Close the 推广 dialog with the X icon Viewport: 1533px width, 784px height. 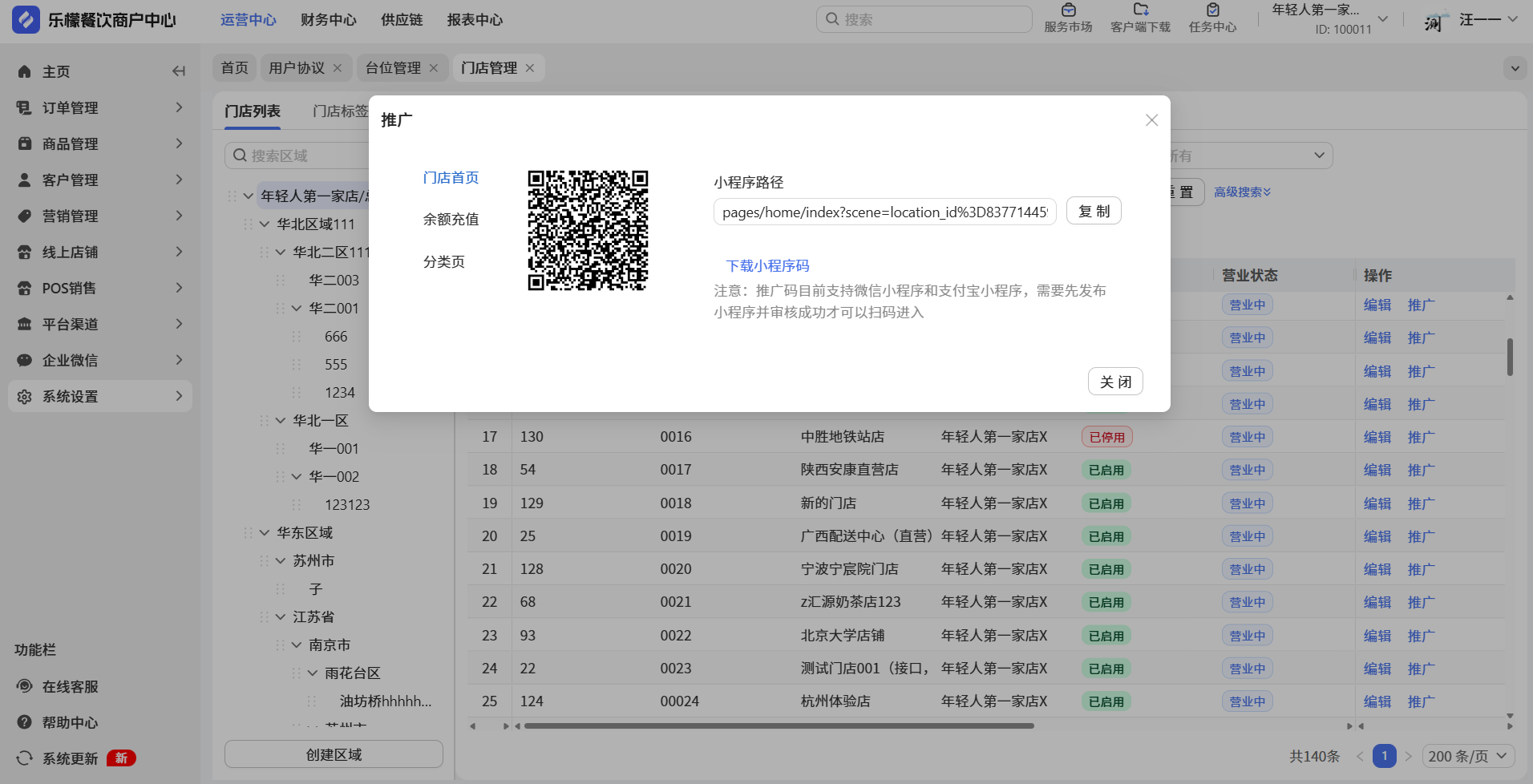pos(1152,120)
